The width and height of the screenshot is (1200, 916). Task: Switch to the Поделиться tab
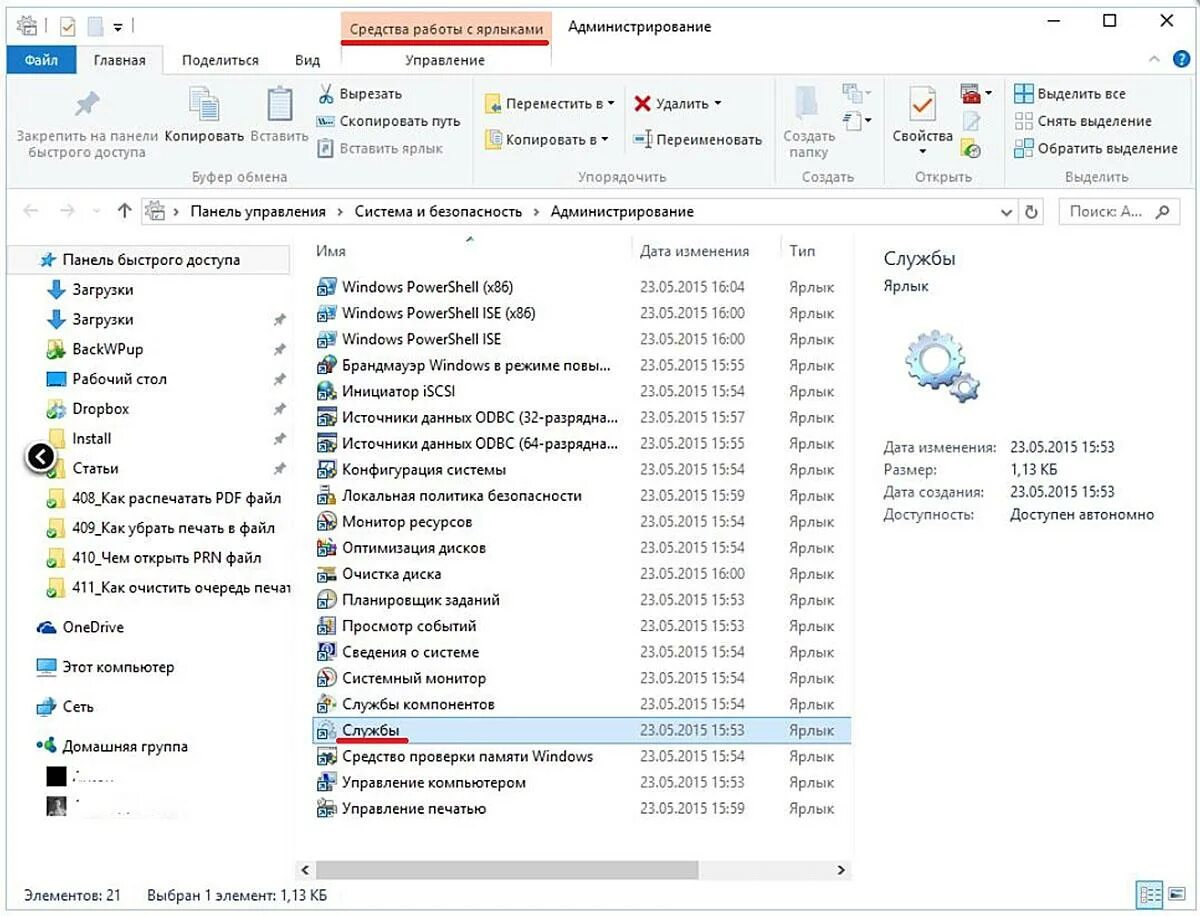tap(220, 60)
